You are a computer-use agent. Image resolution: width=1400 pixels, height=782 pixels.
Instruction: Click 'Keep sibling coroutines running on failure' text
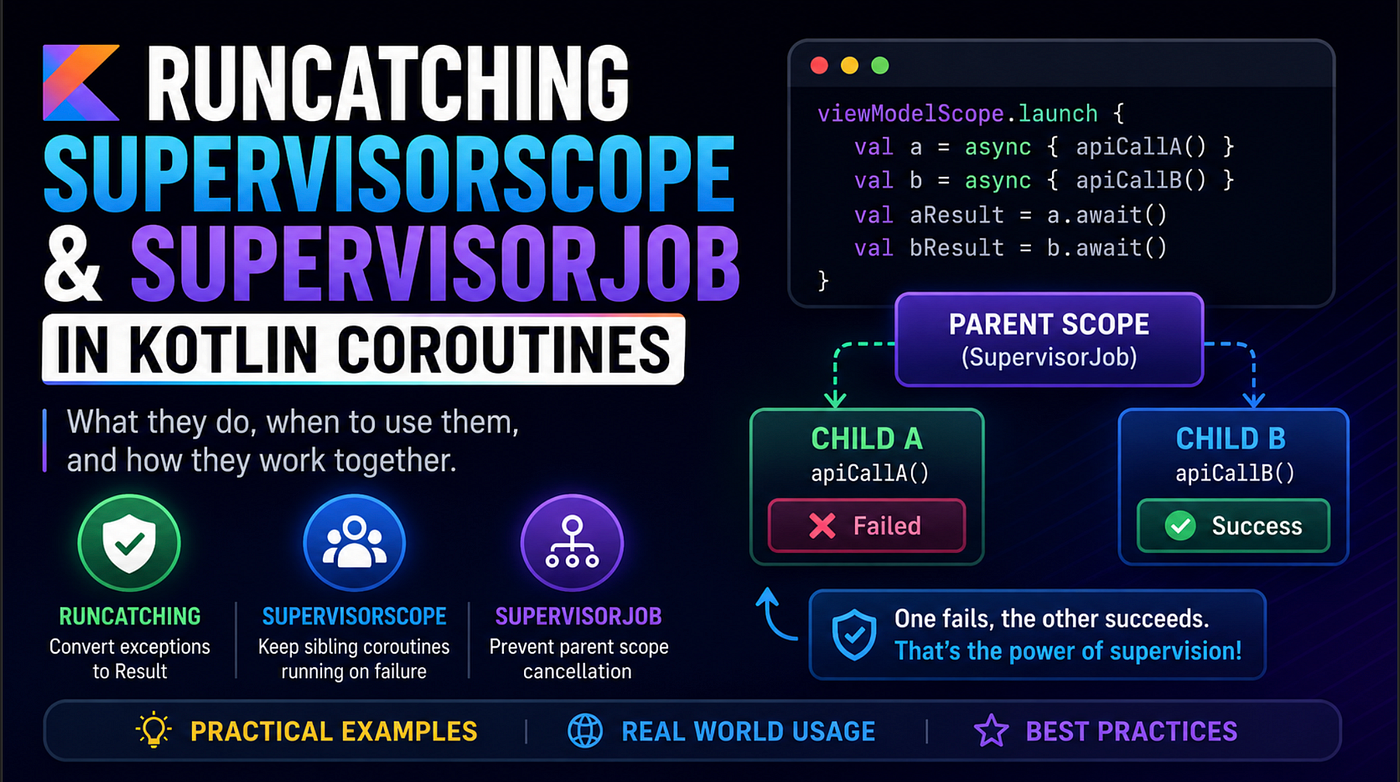click(354, 659)
